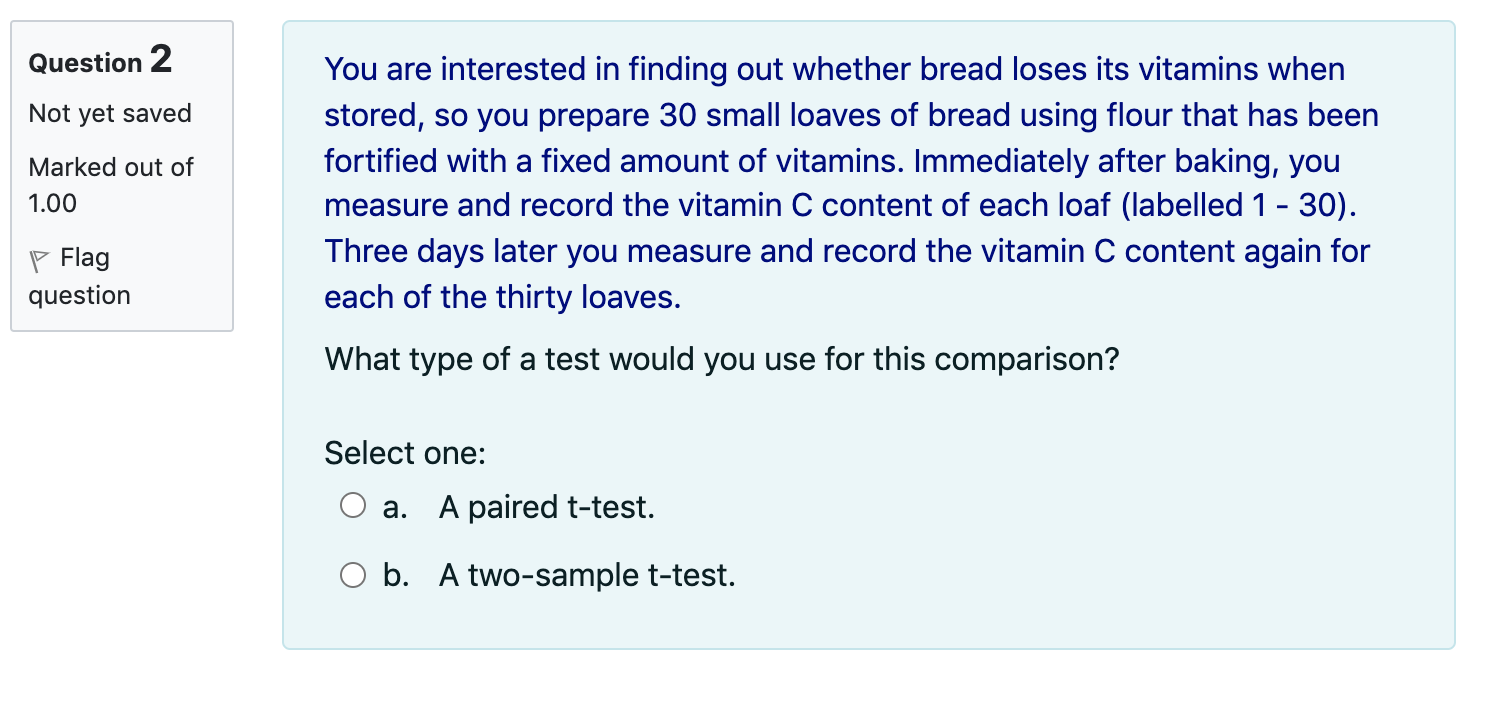Click the "Not yet saved" status text
The image size is (1492, 712).
tap(110, 114)
